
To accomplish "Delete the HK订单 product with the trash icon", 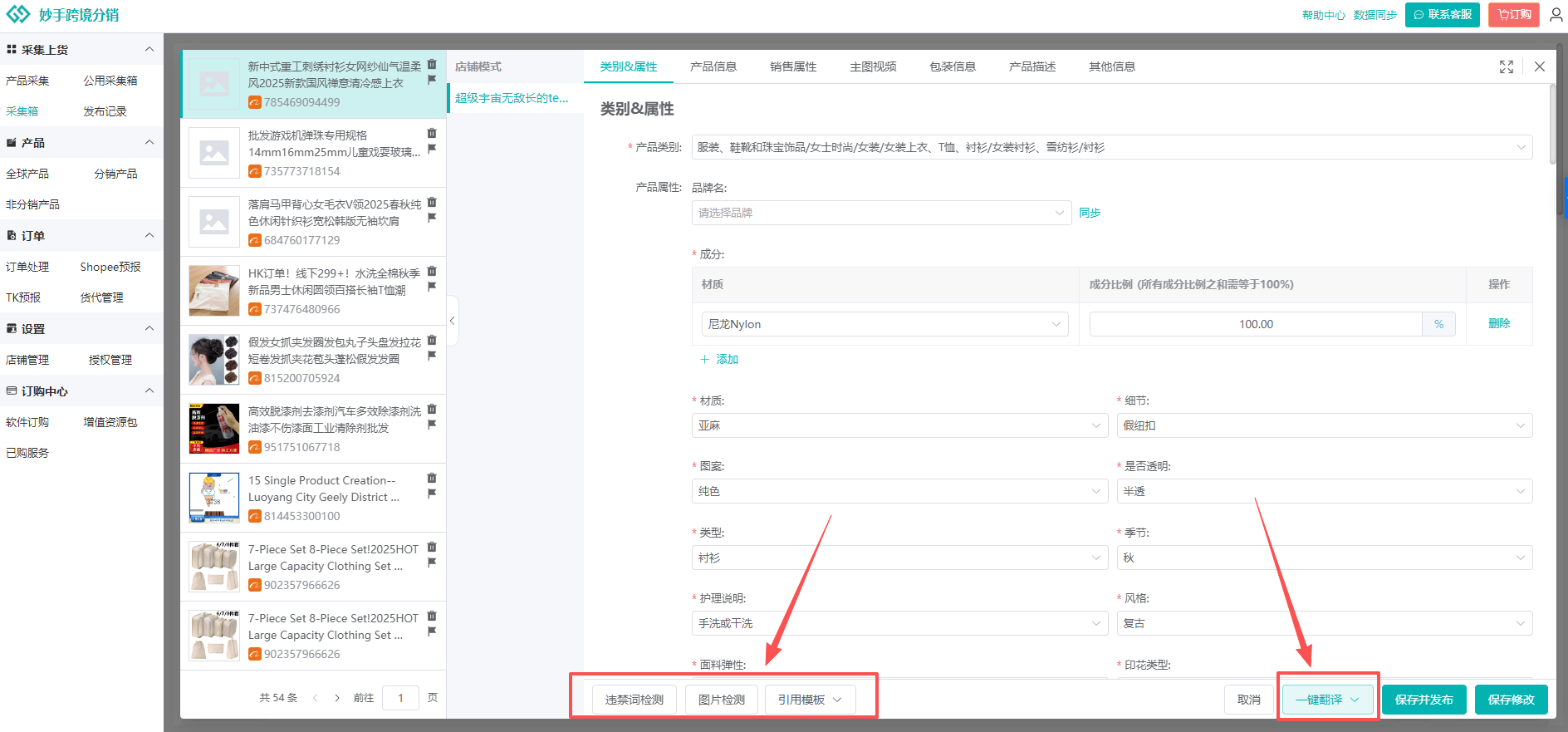I will (x=432, y=271).
